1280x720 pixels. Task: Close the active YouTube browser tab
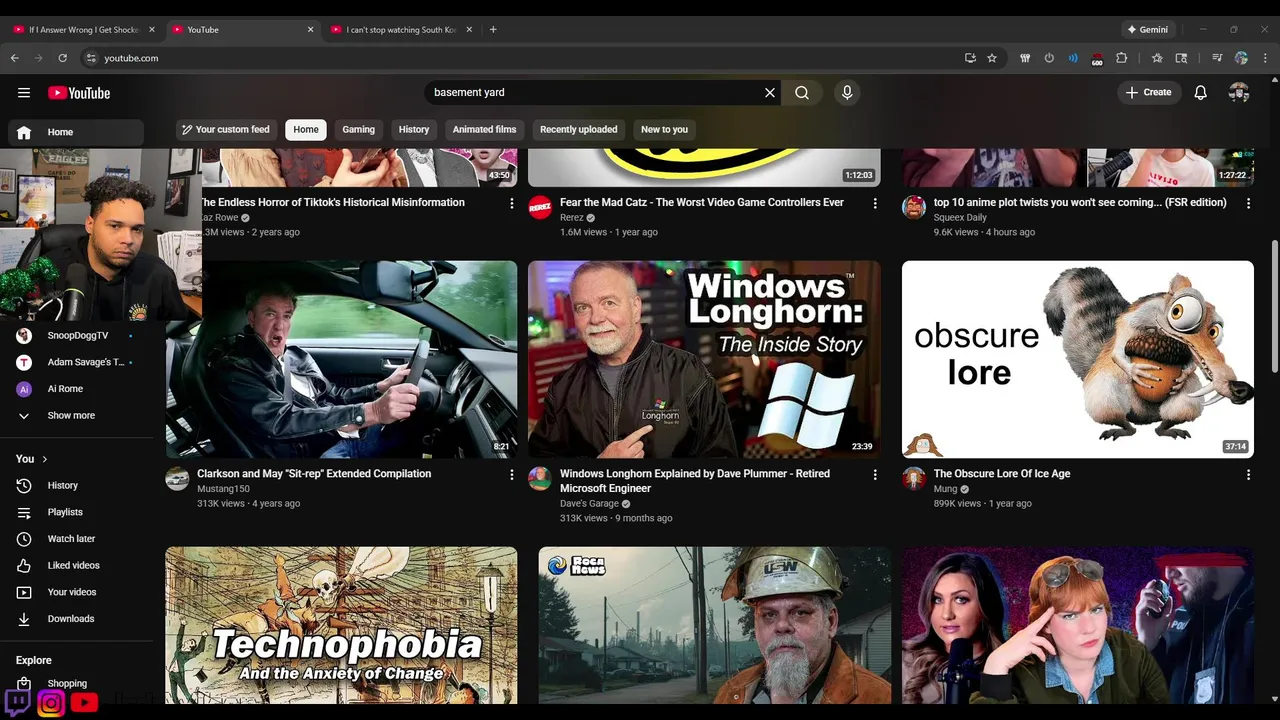coord(310,29)
